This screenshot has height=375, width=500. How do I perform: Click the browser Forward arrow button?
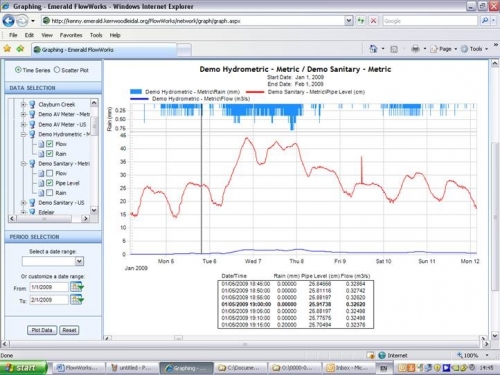pos(22,21)
